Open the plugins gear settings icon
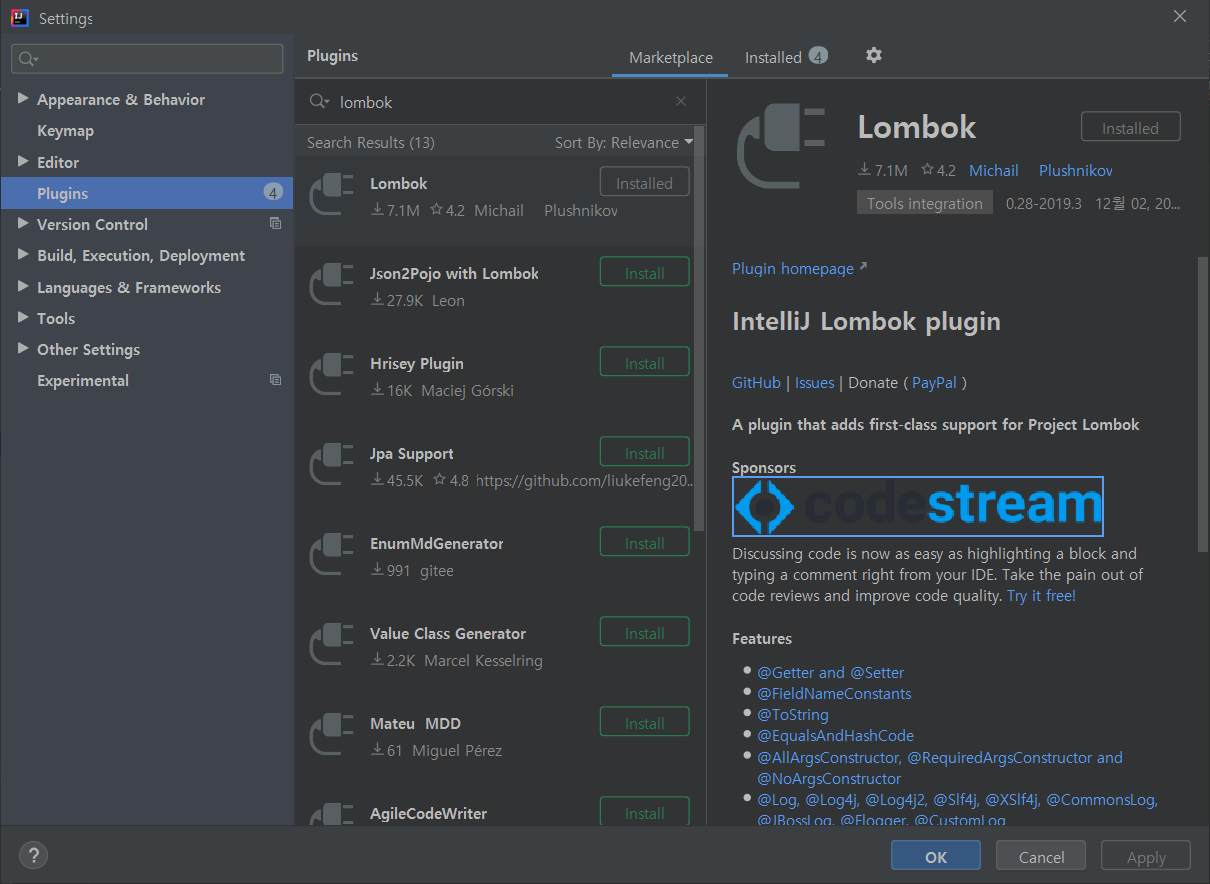1210x884 pixels. point(873,55)
